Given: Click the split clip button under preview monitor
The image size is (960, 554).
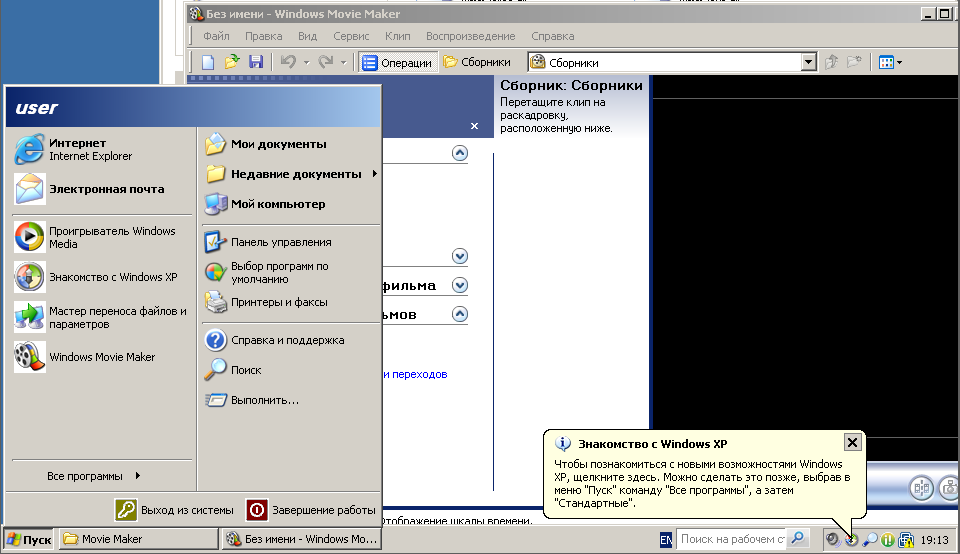Looking at the screenshot, I should (x=921, y=488).
